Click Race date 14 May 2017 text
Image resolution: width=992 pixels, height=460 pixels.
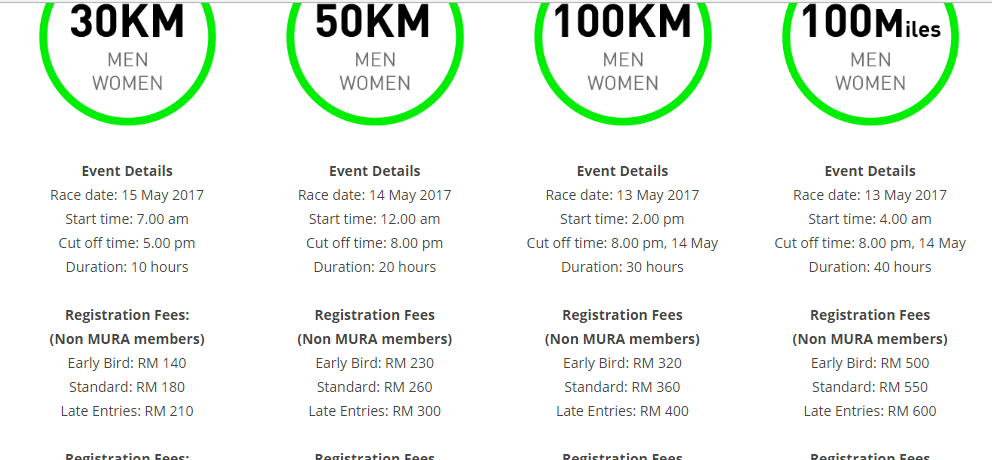(375, 195)
